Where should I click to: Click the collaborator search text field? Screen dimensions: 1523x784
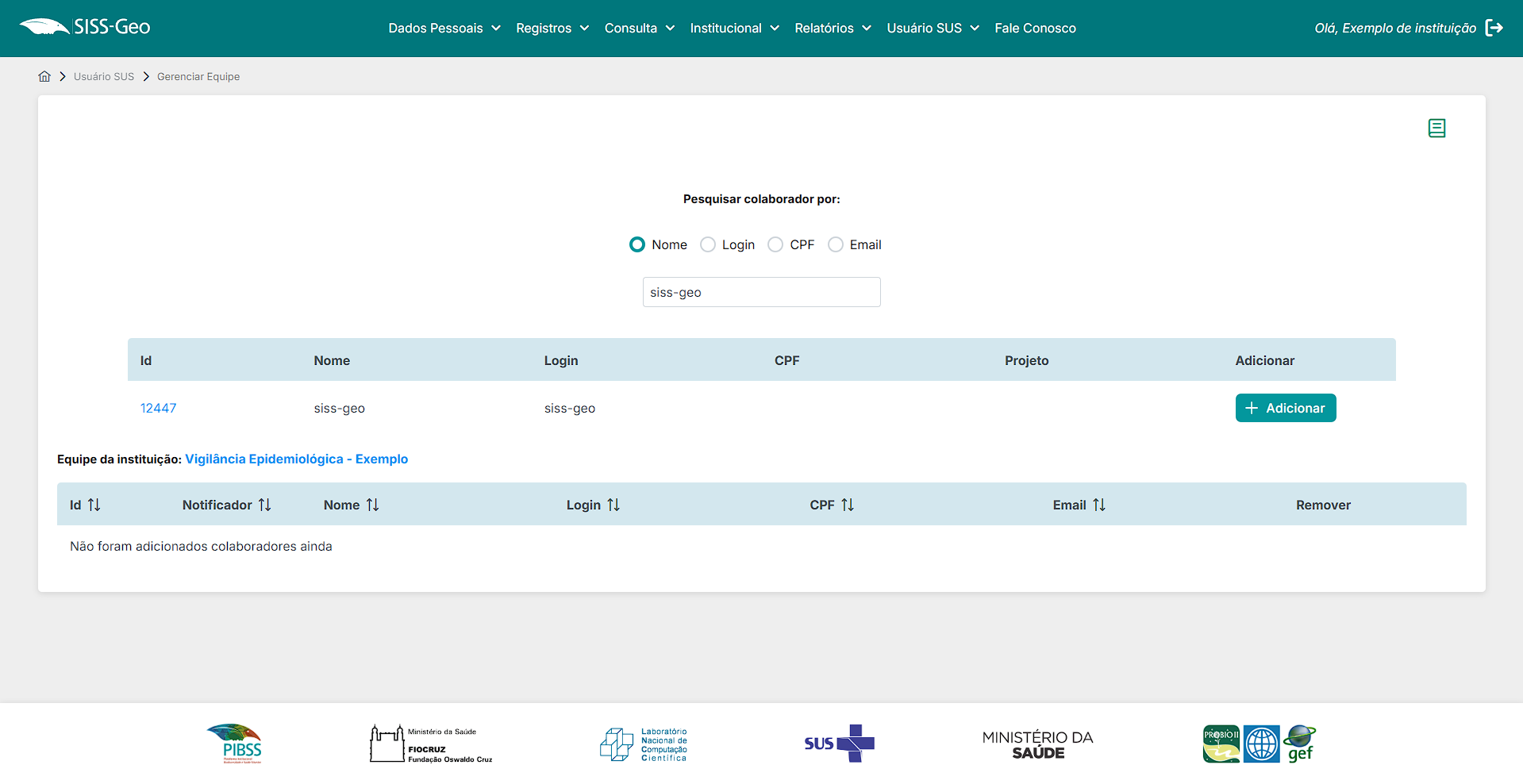coord(761,292)
